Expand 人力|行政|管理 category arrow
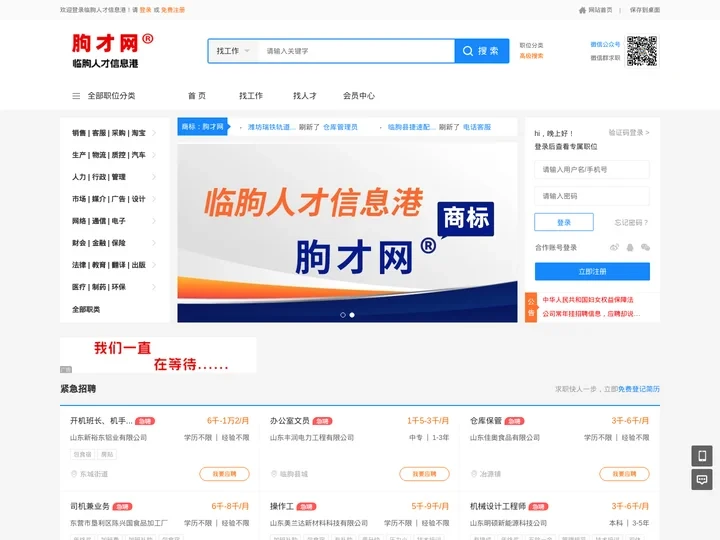Image resolution: width=720 pixels, height=540 pixels. (x=154, y=177)
